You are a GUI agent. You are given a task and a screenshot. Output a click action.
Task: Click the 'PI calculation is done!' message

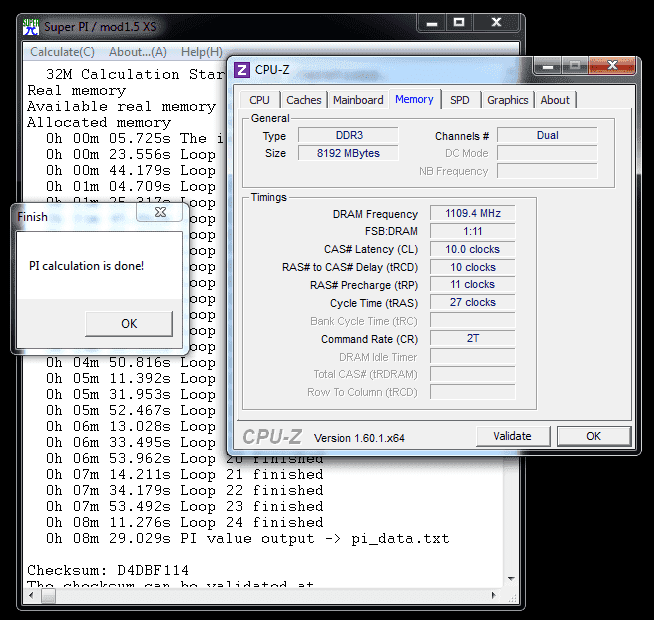(x=86, y=266)
